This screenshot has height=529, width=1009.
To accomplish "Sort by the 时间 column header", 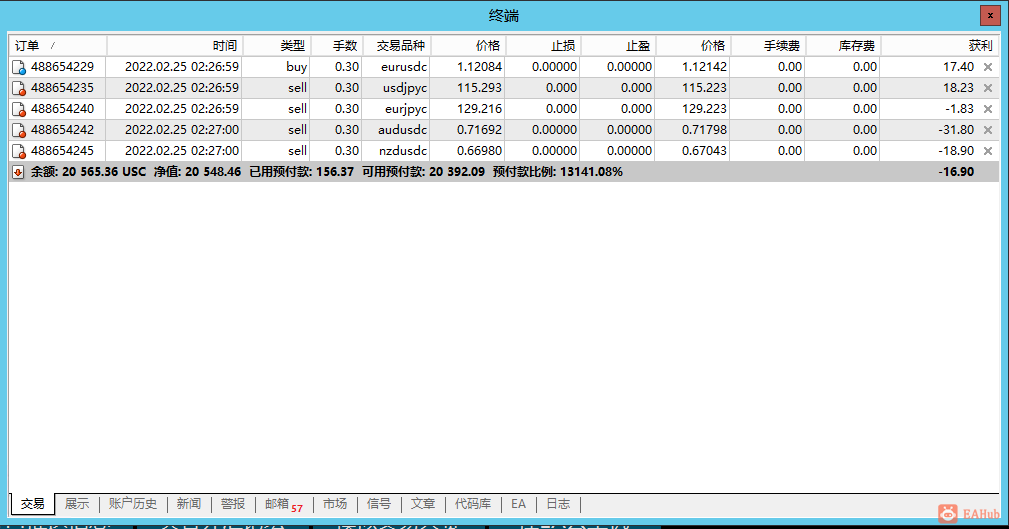I will (174, 46).
